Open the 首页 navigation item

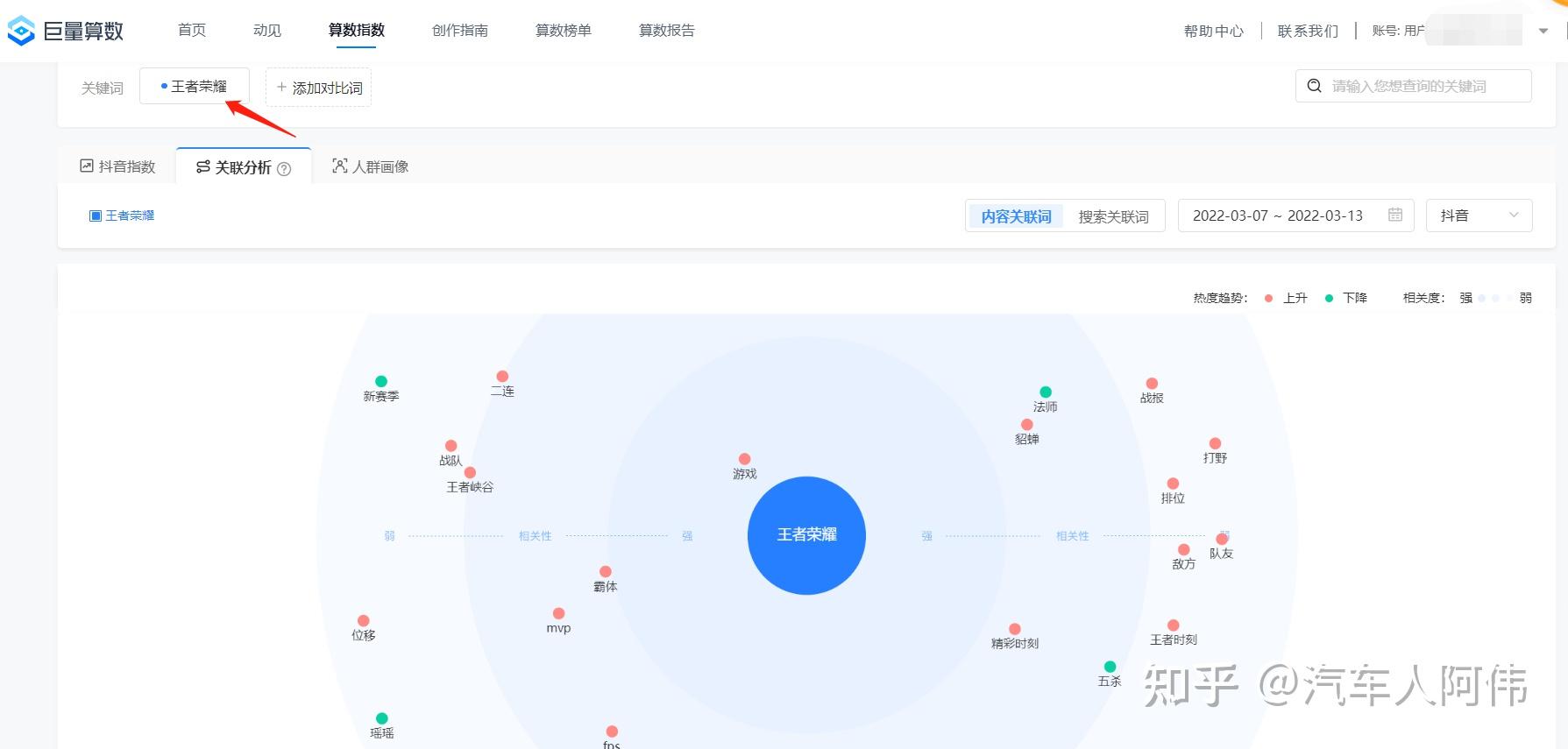tap(192, 31)
